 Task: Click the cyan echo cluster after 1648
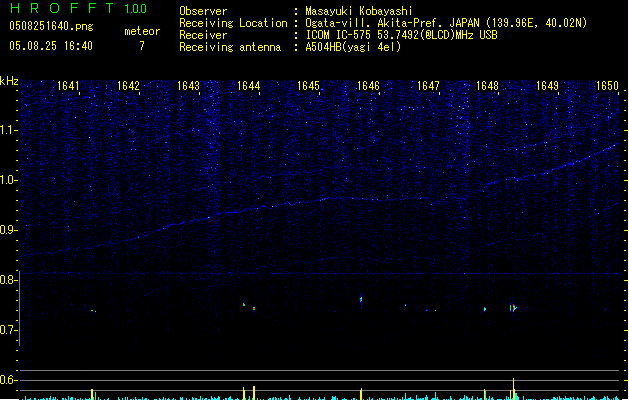(513, 308)
